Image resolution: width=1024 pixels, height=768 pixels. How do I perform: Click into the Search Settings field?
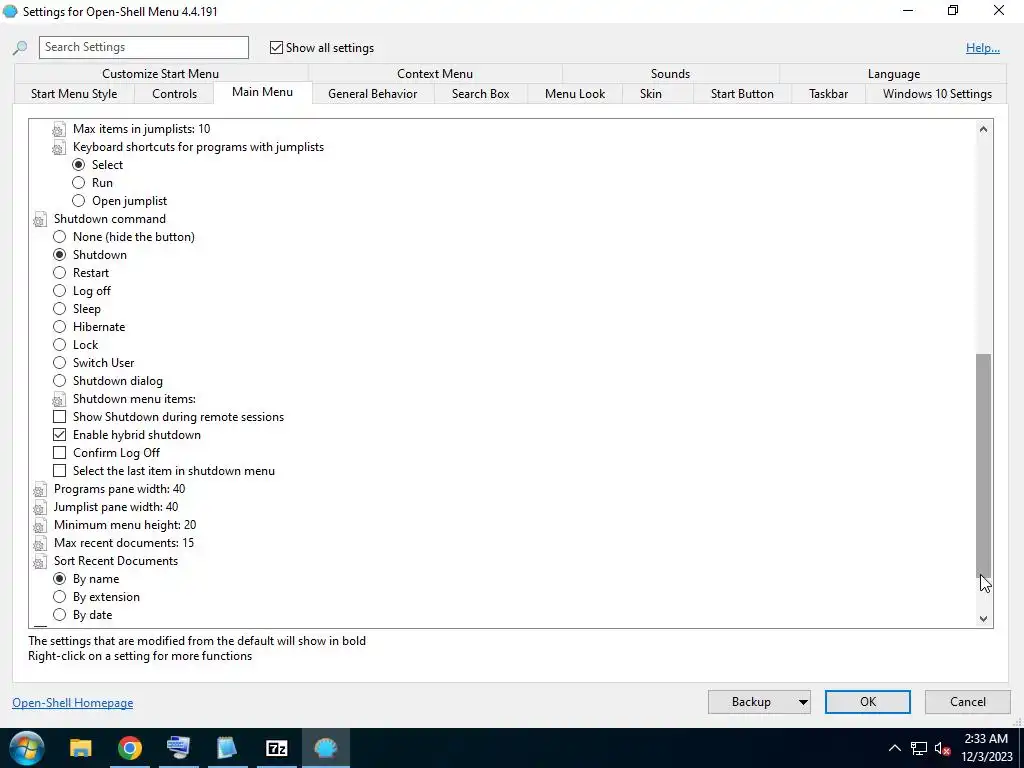(x=144, y=48)
